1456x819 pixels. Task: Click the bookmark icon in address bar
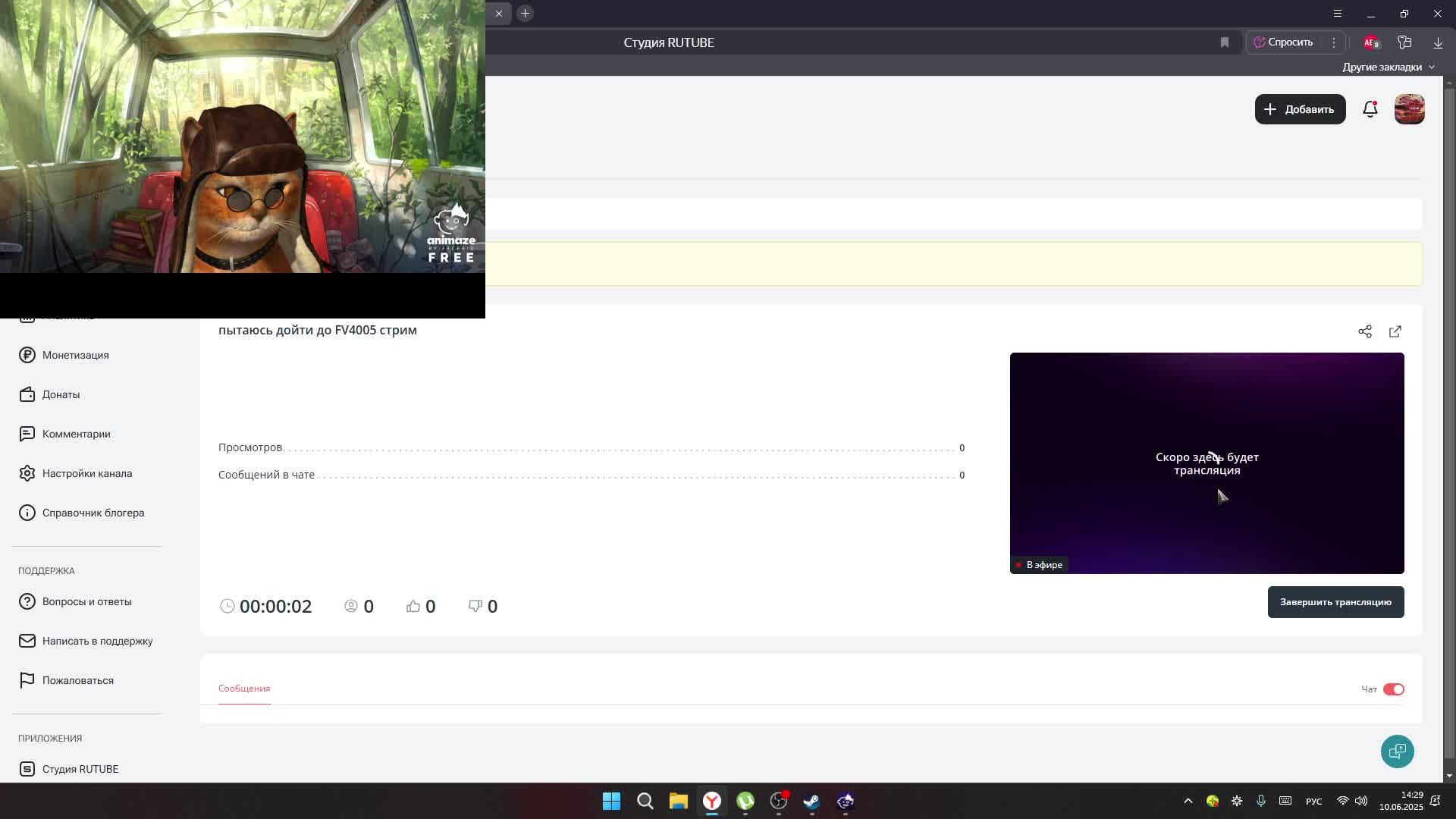[x=1225, y=42]
